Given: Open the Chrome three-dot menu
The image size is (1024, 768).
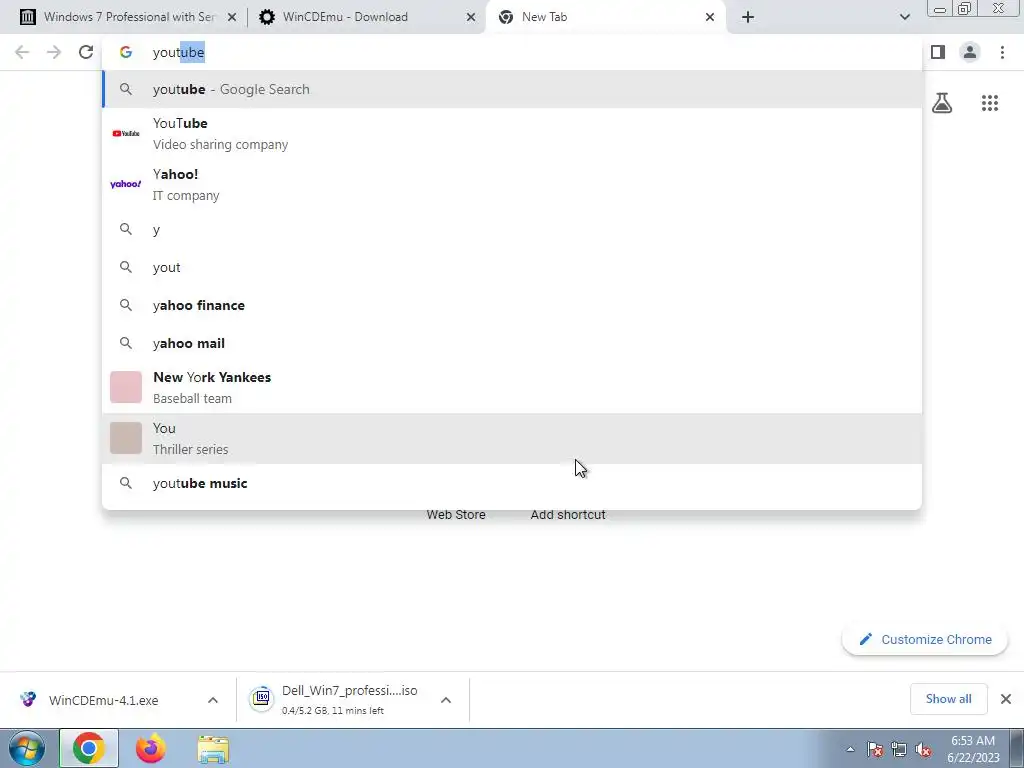Looking at the screenshot, I should point(1002,52).
